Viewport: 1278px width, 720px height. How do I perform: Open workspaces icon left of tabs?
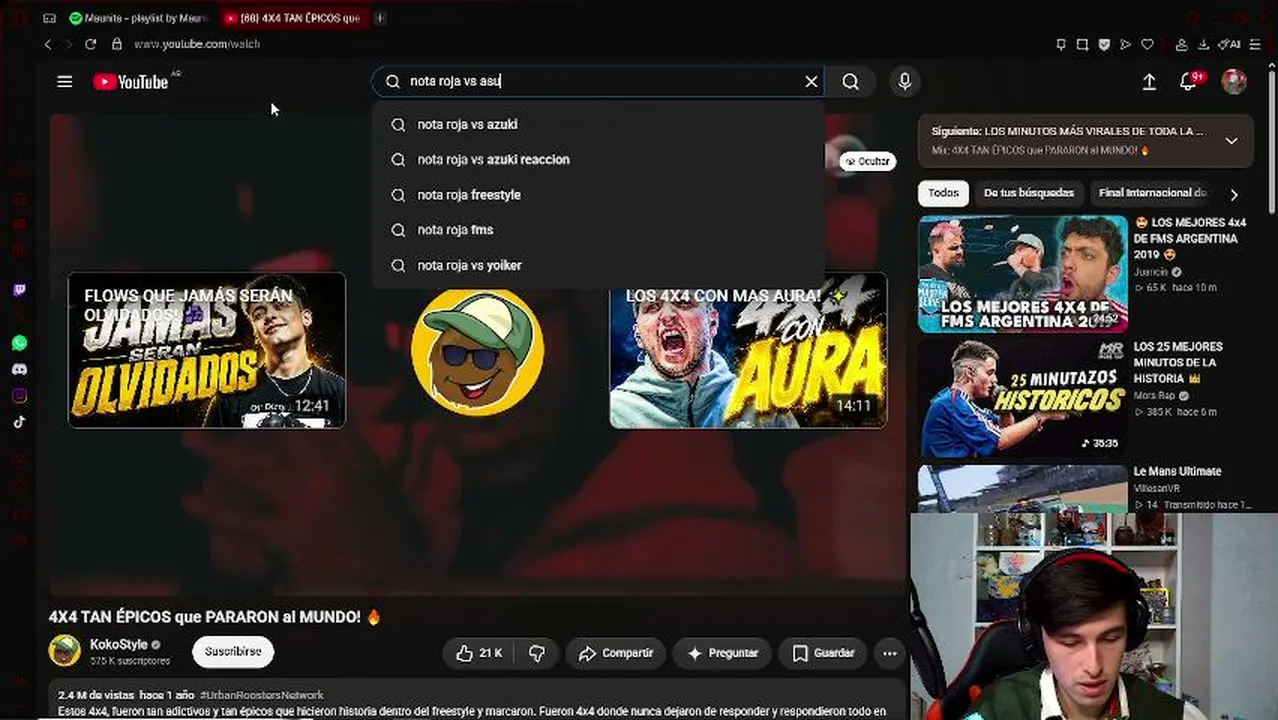click(x=50, y=18)
